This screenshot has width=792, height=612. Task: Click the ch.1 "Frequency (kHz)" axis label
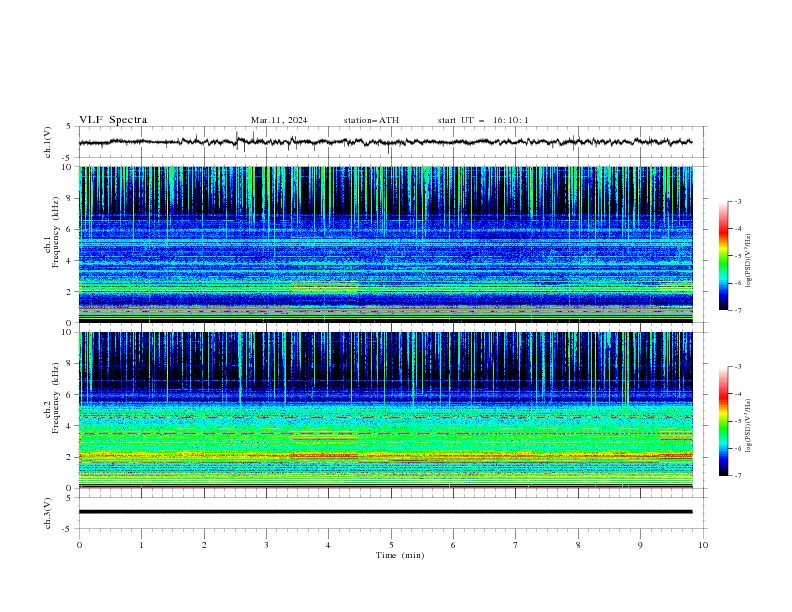coord(56,232)
